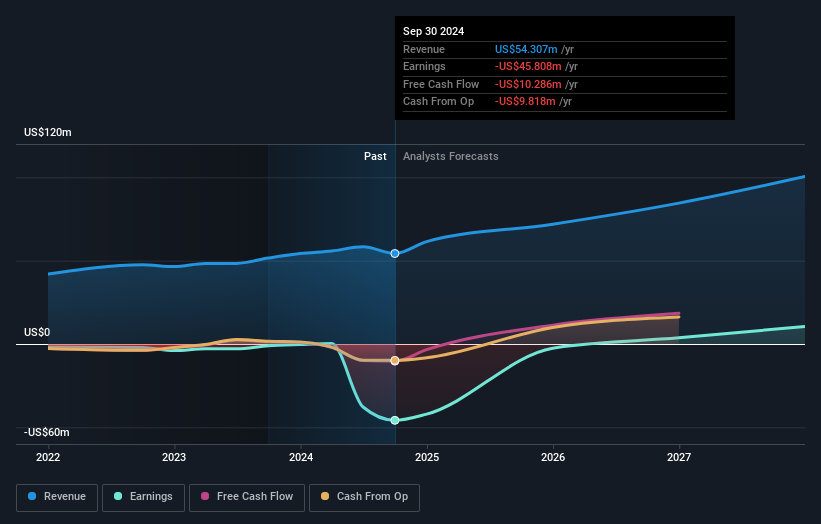Click the -US$45.808m earnings value
The width and height of the screenshot is (821, 524).
528,66
